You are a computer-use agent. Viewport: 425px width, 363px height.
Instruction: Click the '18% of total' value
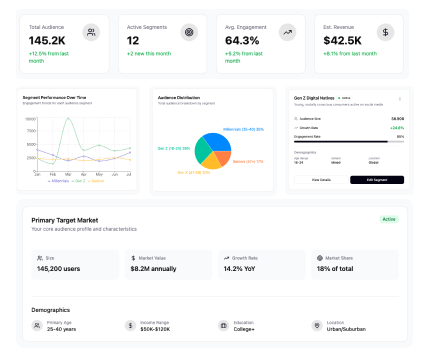(x=335, y=269)
